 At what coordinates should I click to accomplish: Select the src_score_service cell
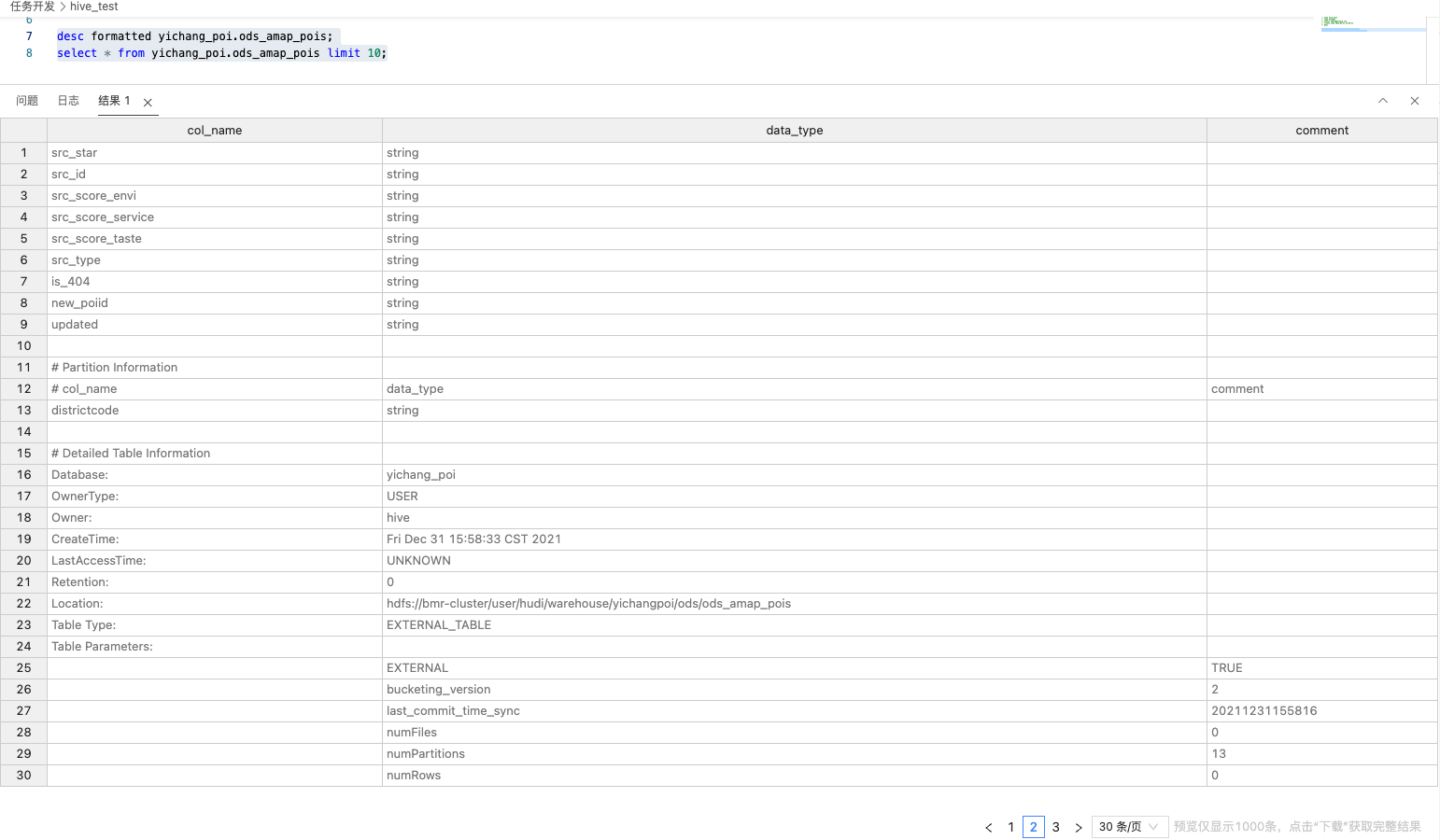coord(215,217)
